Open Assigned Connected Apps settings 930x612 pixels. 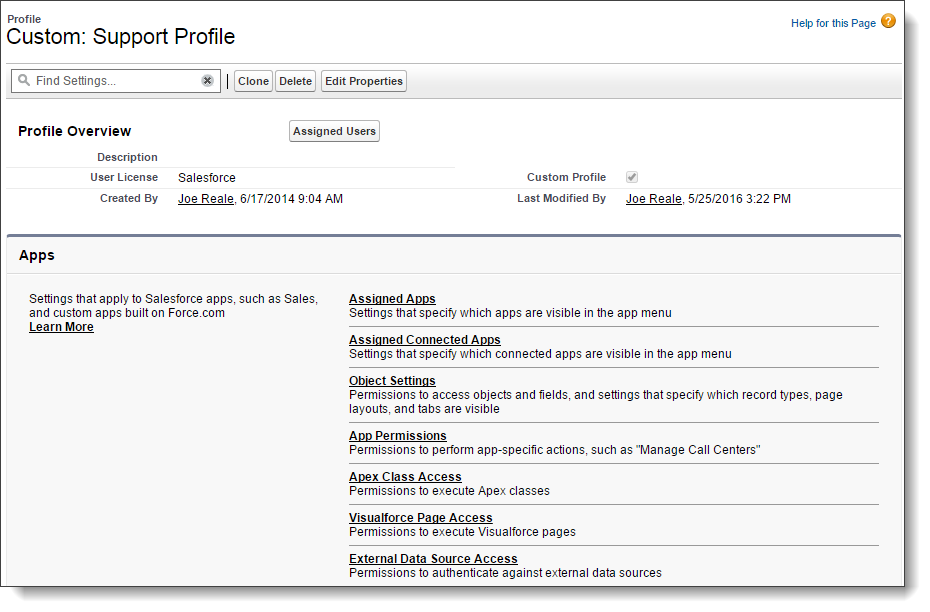pyautogui.click(x=425, y=340)
